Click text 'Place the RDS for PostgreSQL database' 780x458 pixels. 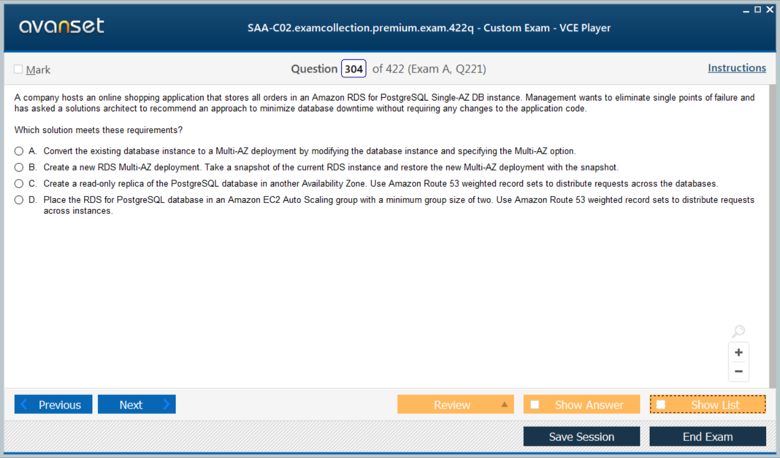[x=121, y=200]
